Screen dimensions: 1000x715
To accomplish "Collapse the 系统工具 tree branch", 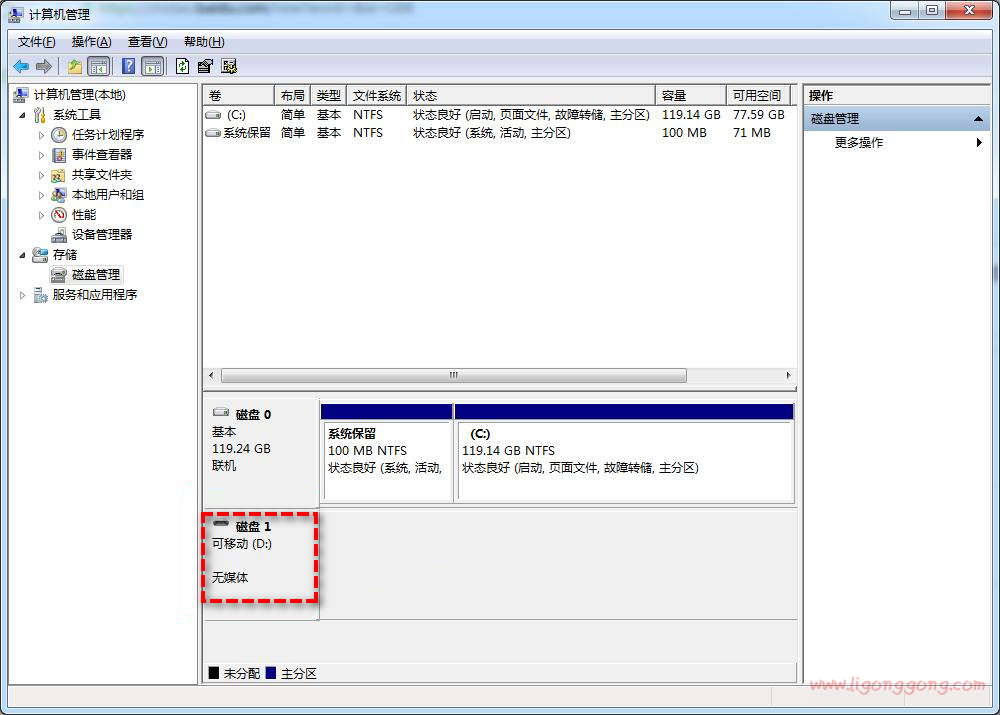I will pos(23,114).
